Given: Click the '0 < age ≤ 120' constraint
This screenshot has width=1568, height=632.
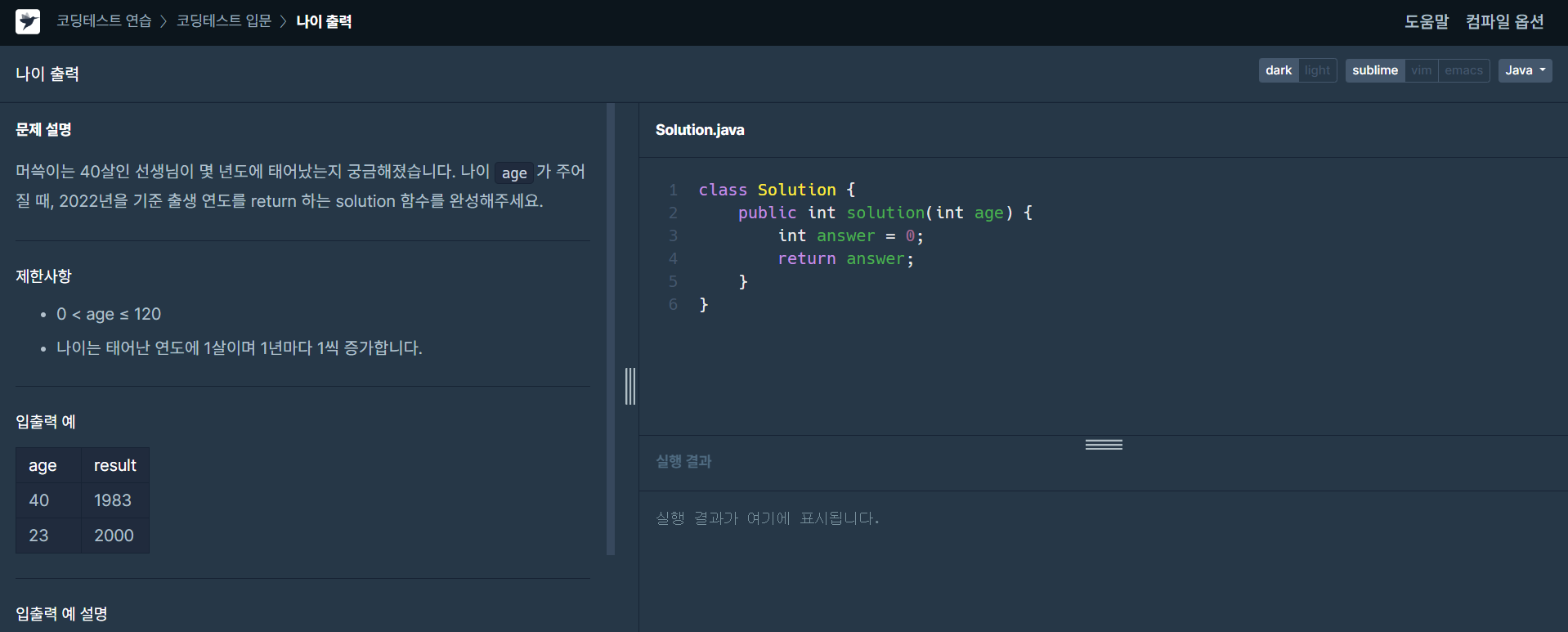Looking at the screenshot, I should [x=109, y=314].
